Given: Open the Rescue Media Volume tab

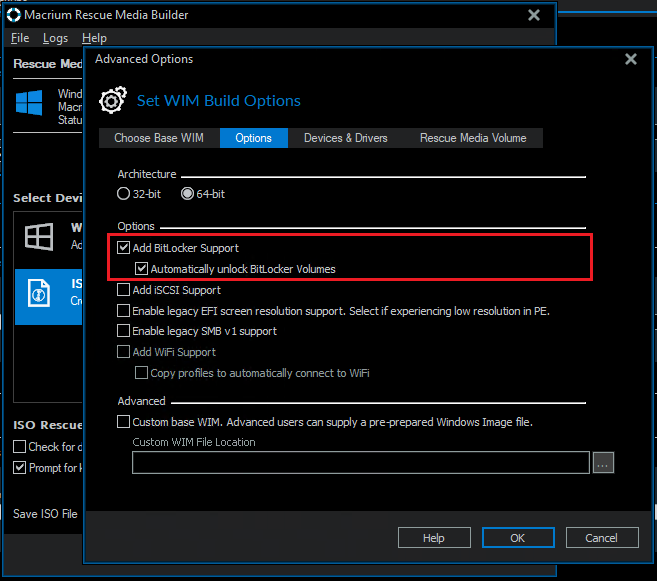Looking at the screenshot, I should click(473, 138).
